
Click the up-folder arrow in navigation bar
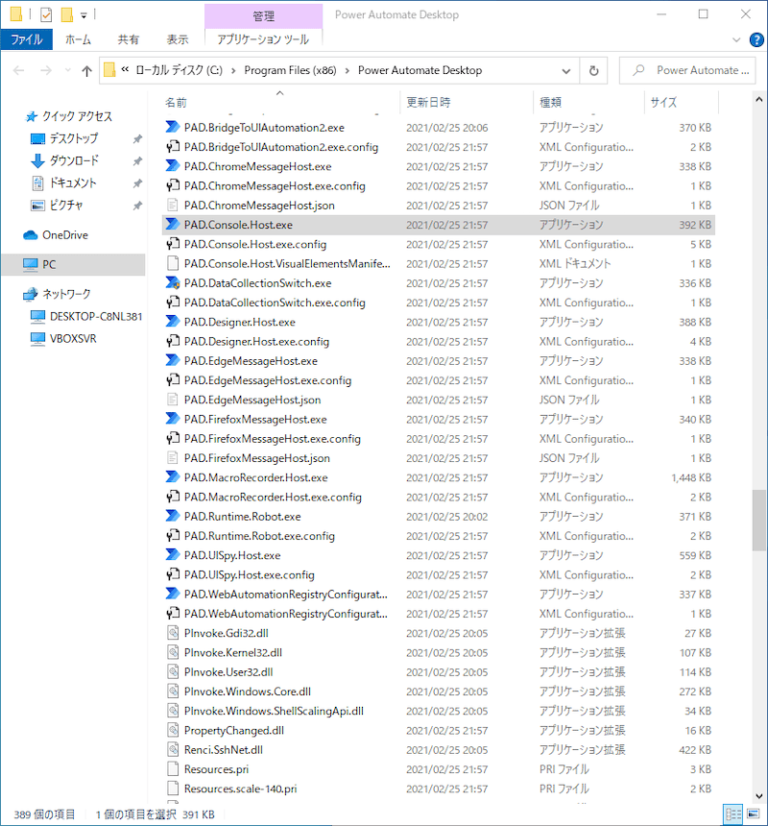[87, 71]
